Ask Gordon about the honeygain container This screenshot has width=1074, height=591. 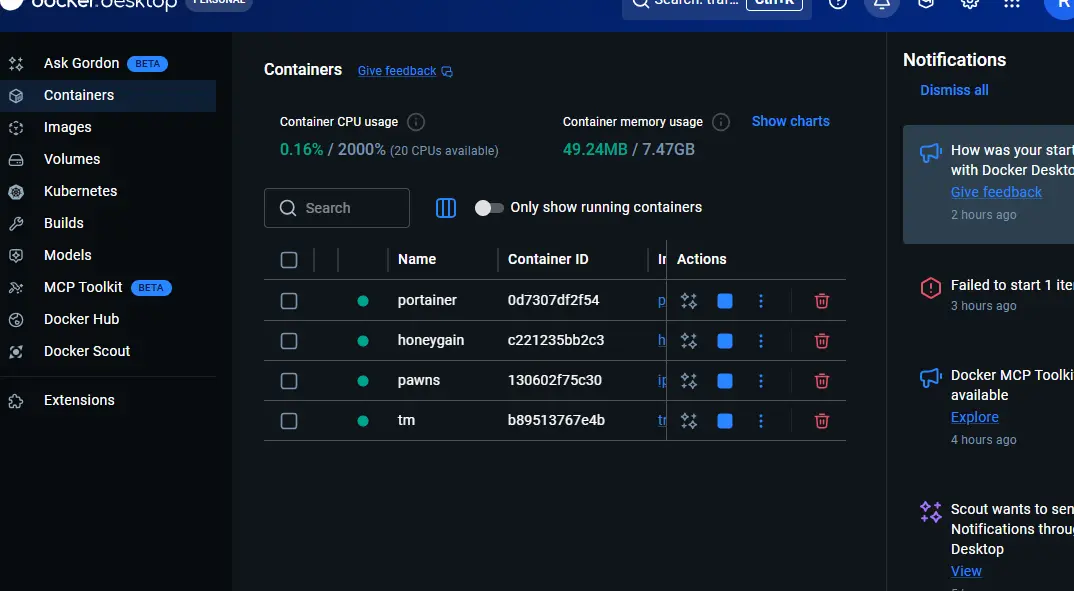(688, 340)
